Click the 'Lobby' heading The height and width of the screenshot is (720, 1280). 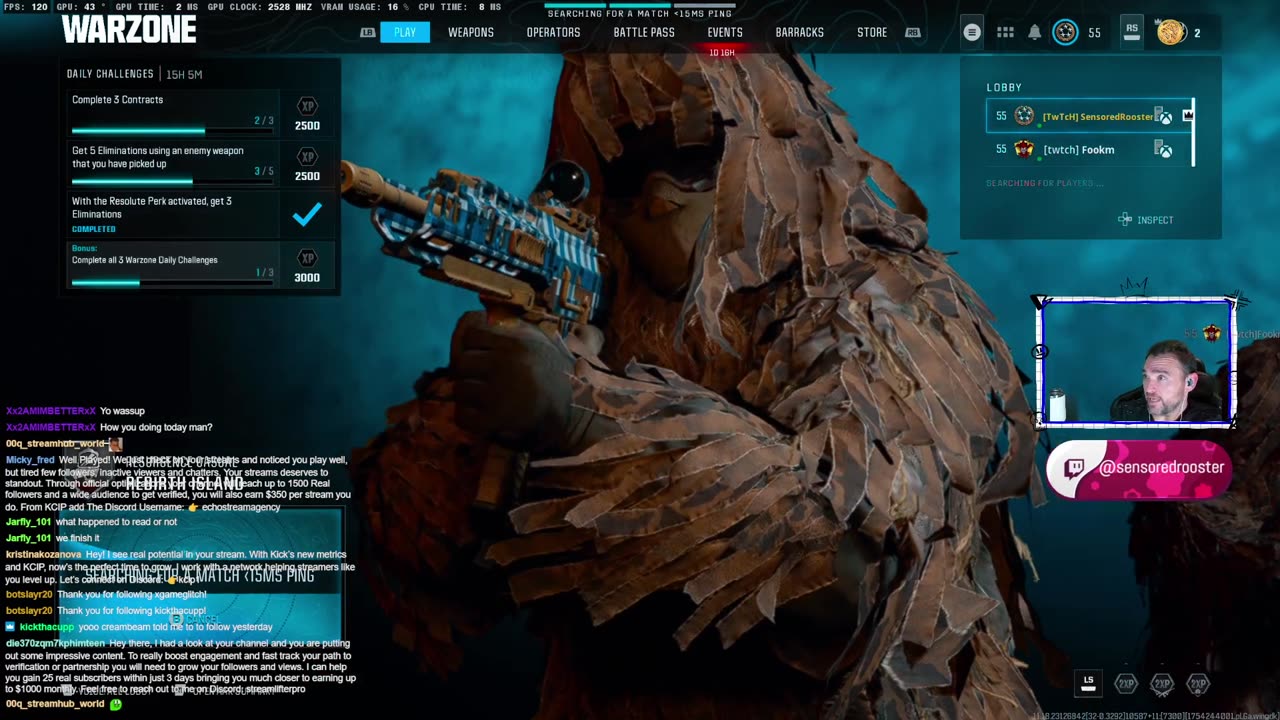[x=1004, y=88]
